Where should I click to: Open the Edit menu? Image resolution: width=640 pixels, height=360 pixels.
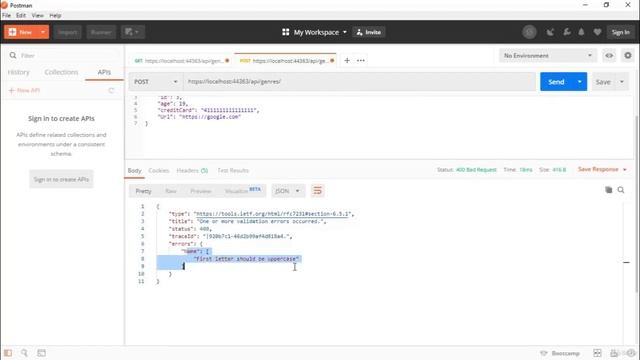[21, 16]
